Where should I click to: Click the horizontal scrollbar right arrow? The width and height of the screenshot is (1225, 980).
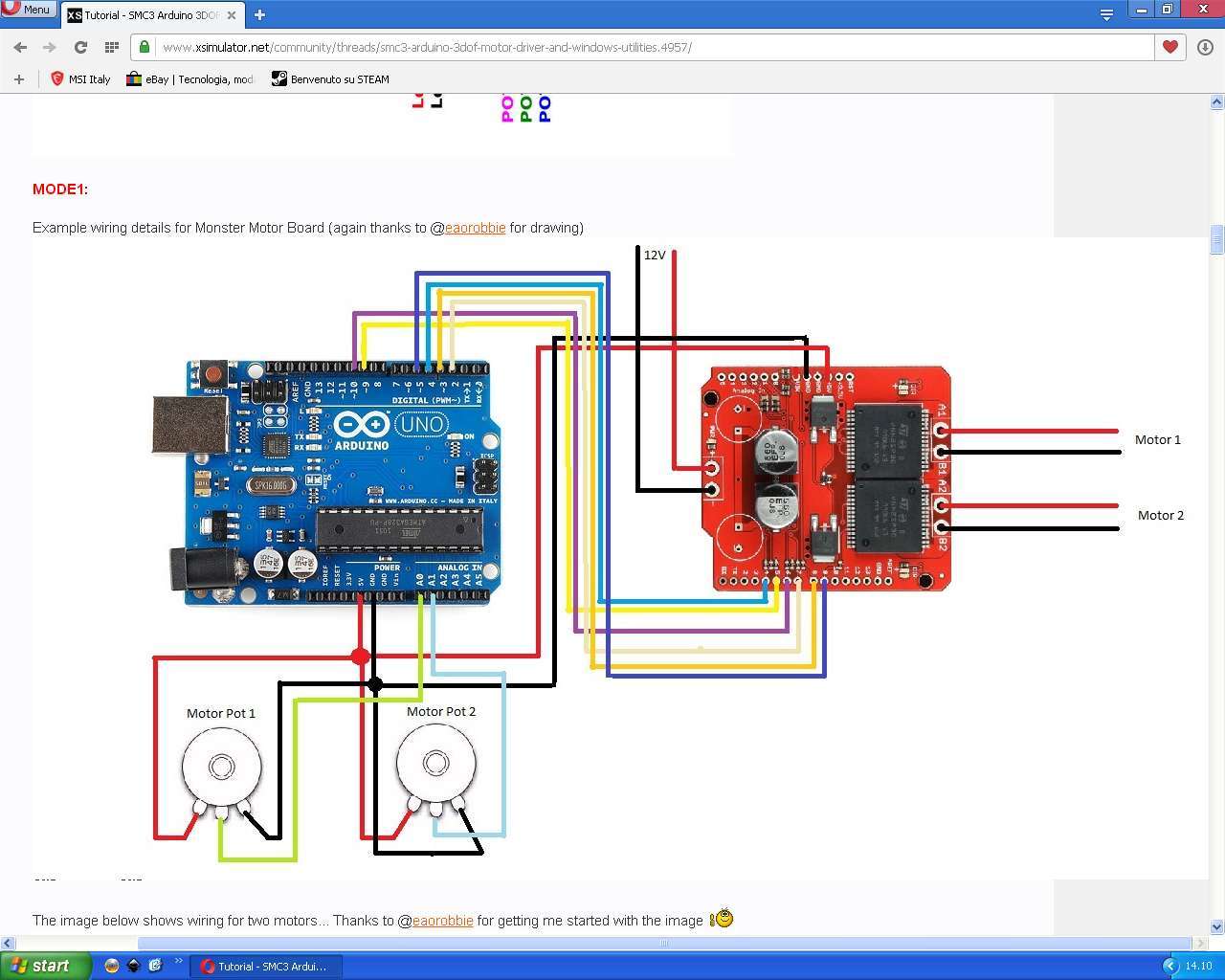point(1201,943)
